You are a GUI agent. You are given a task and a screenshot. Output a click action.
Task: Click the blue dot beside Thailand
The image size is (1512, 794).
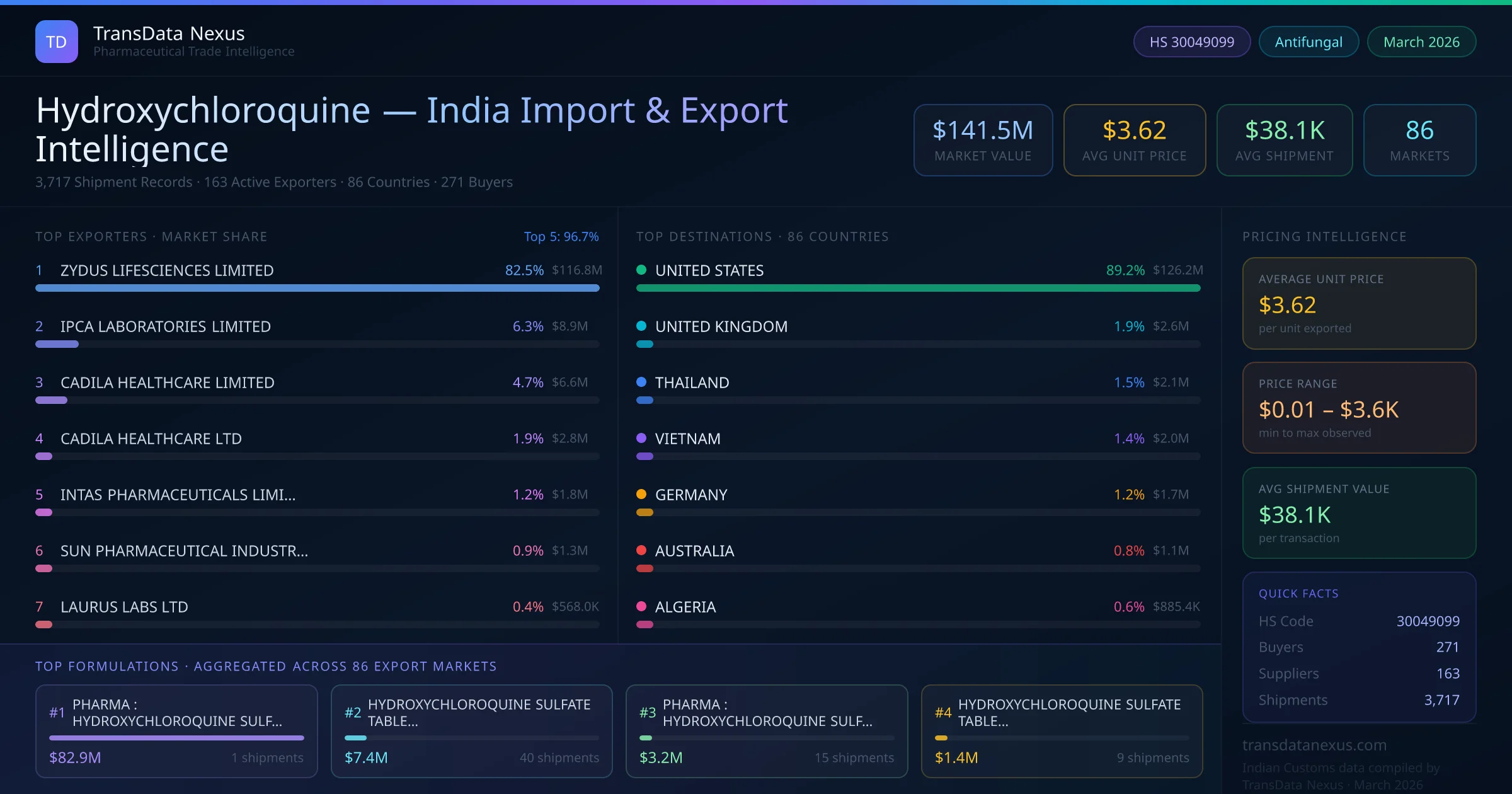(x=641, y=382)
